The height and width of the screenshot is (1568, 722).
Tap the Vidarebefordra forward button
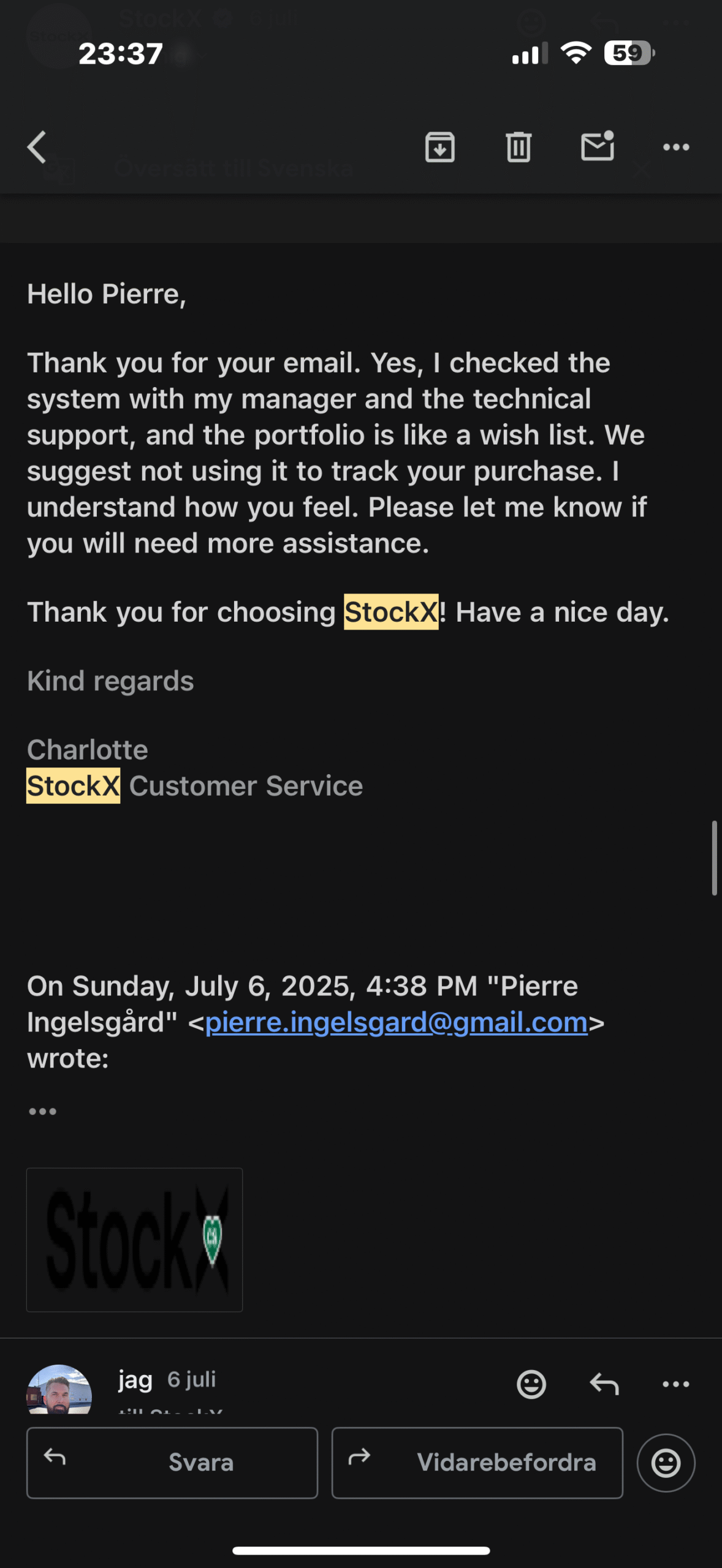(477, 1463)
